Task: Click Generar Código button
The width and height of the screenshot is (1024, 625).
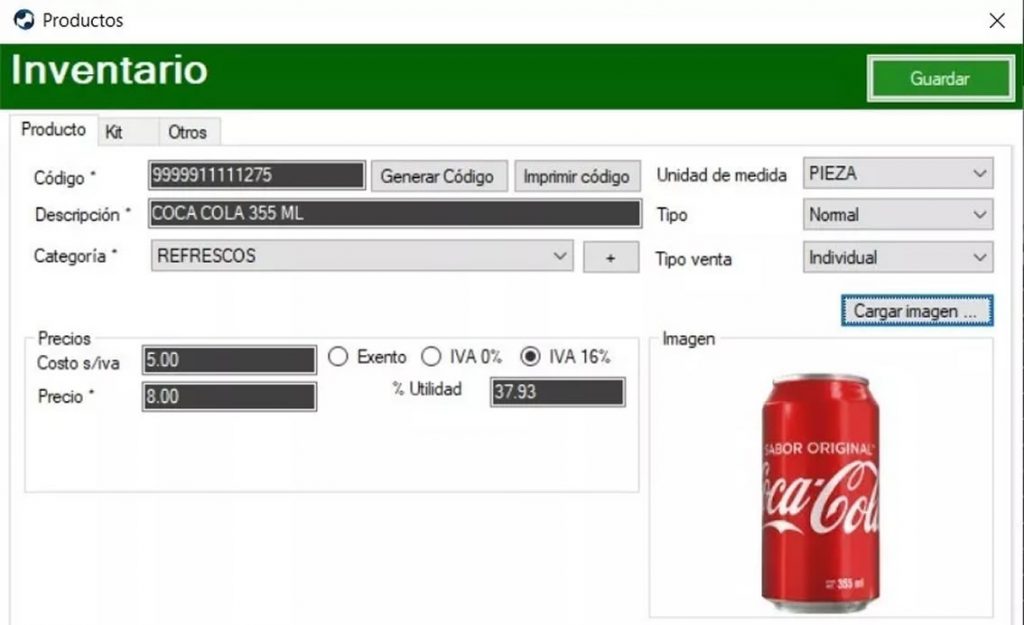Action: tap(439, 176)
